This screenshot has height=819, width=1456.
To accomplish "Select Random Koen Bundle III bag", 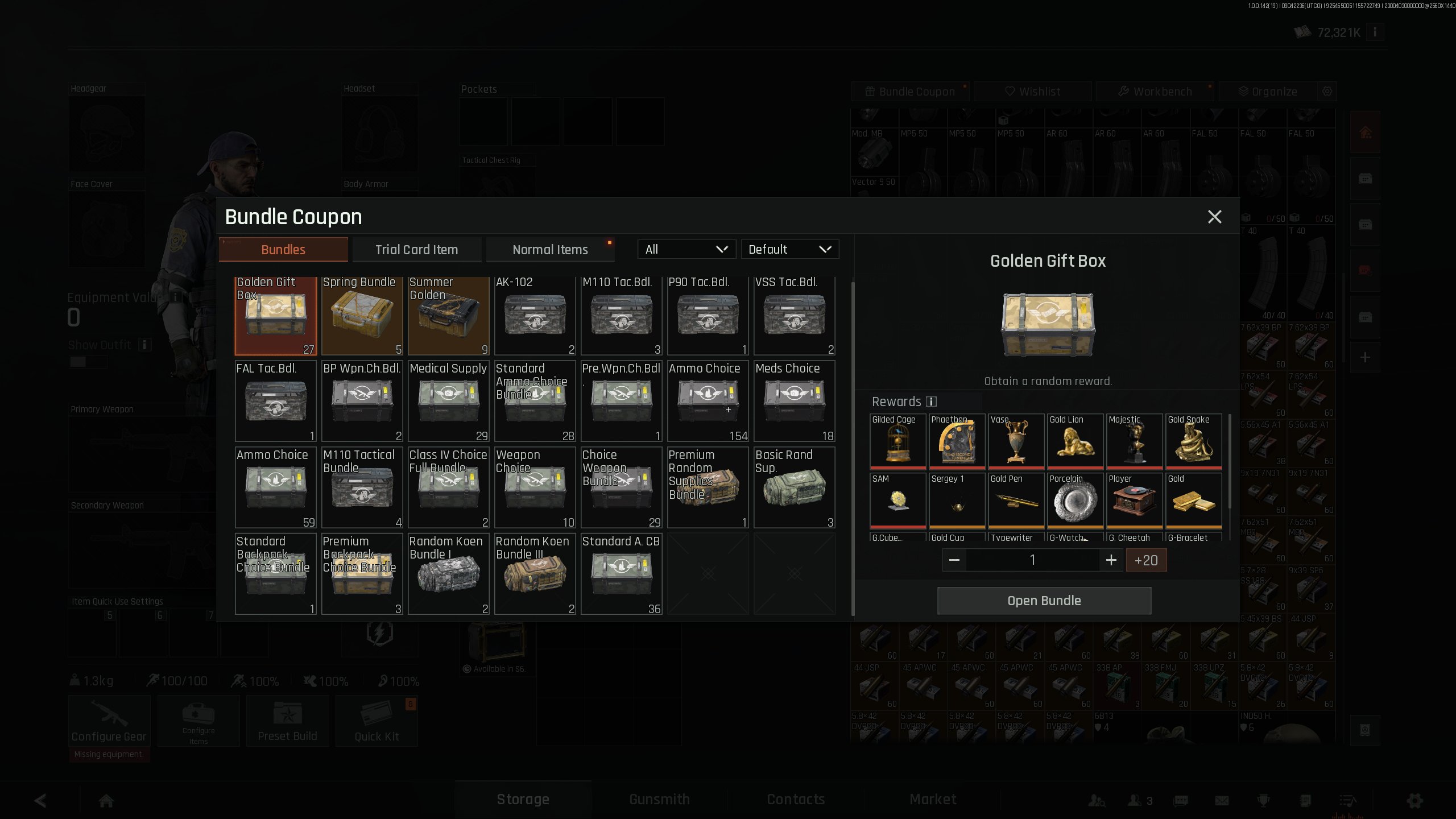I will click(x=535, y=574).
